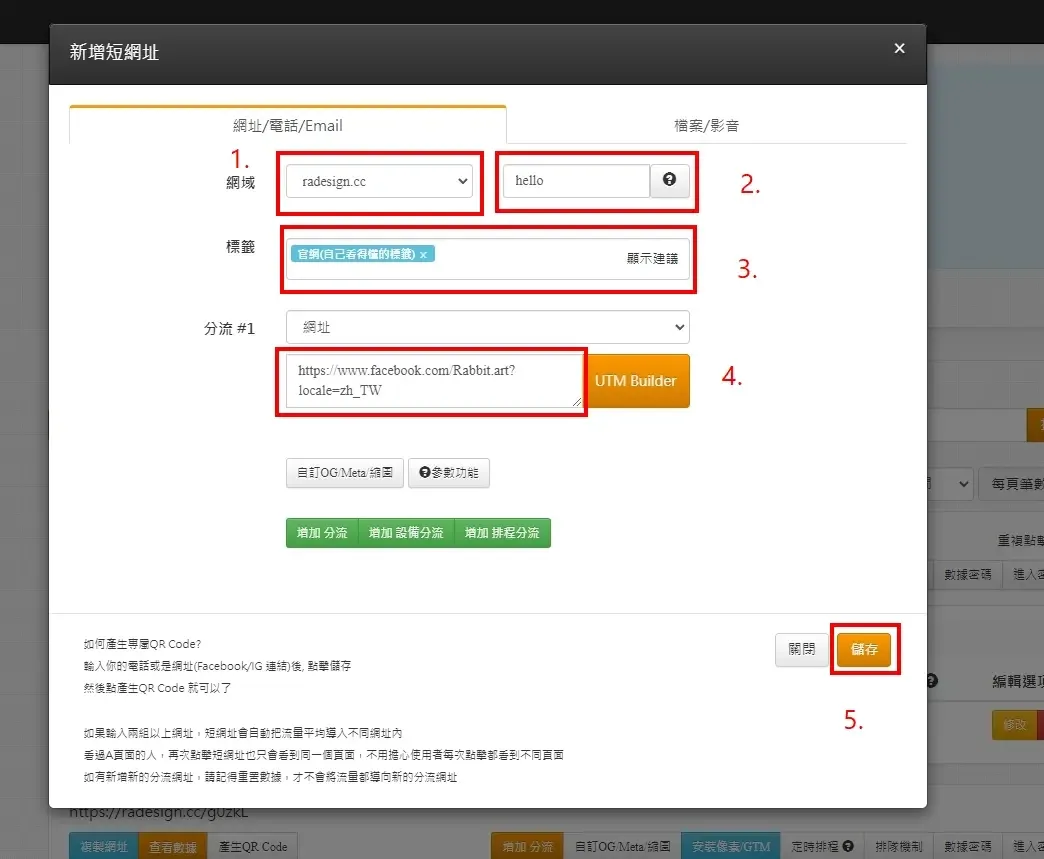Click 產生QR Code in the background page
This screenshot has width=1044, height=859.
point(252,846)
